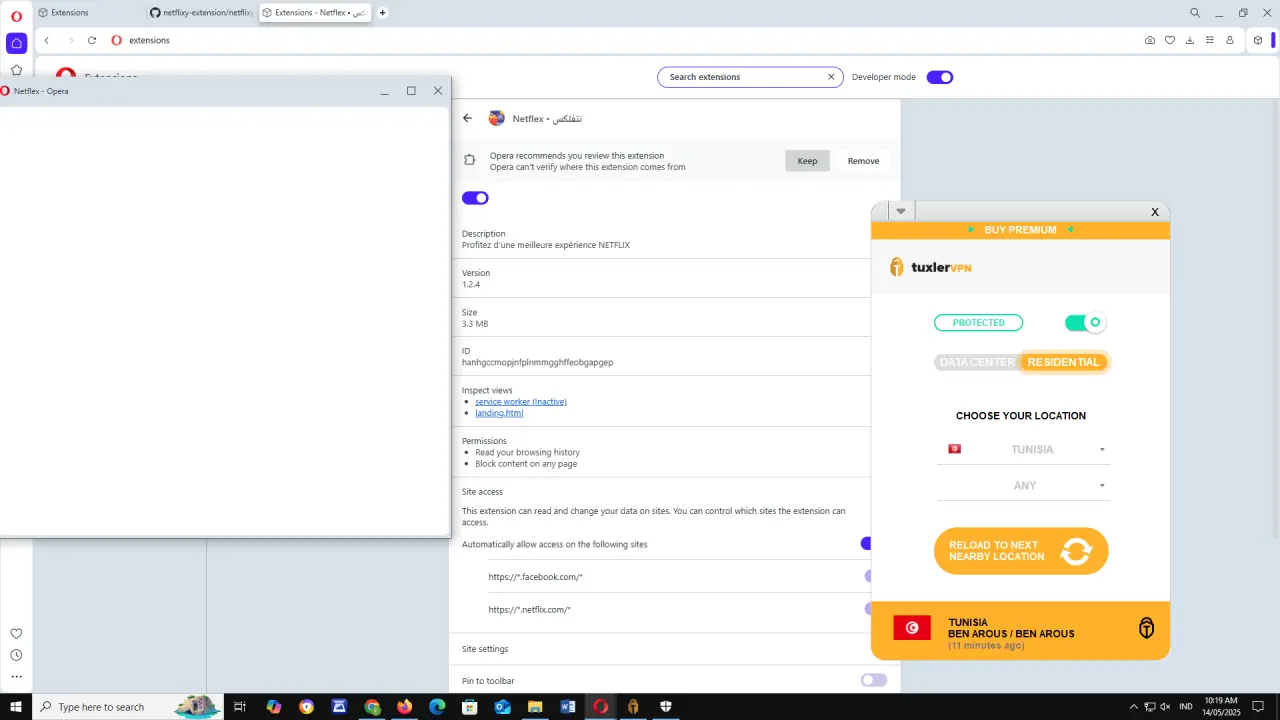Open a new tab with plus button

tap(382, 13)
